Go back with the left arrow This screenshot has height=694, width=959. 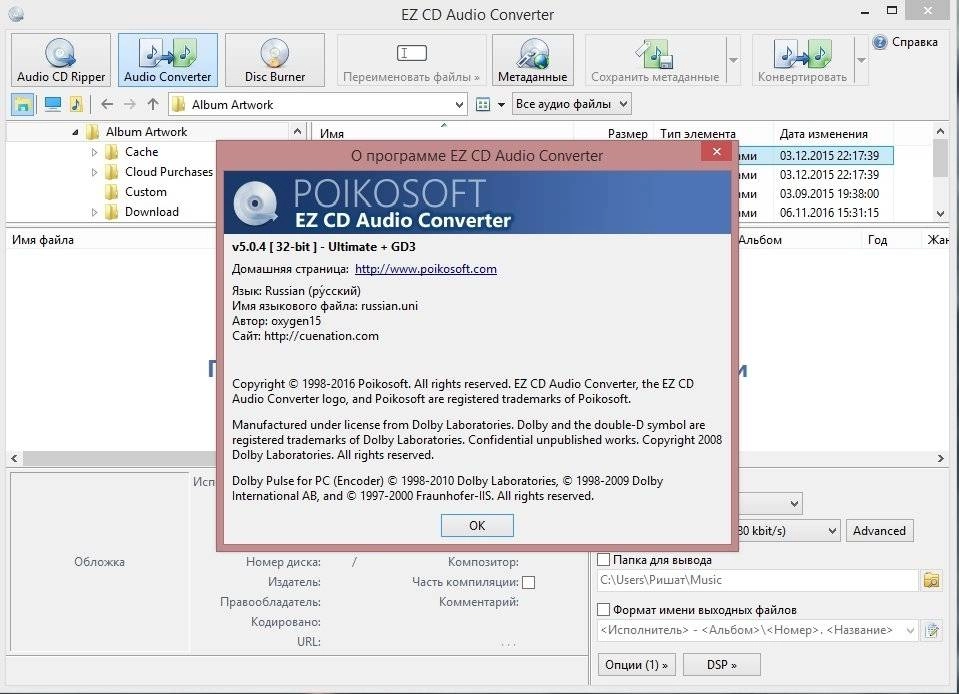107,105
